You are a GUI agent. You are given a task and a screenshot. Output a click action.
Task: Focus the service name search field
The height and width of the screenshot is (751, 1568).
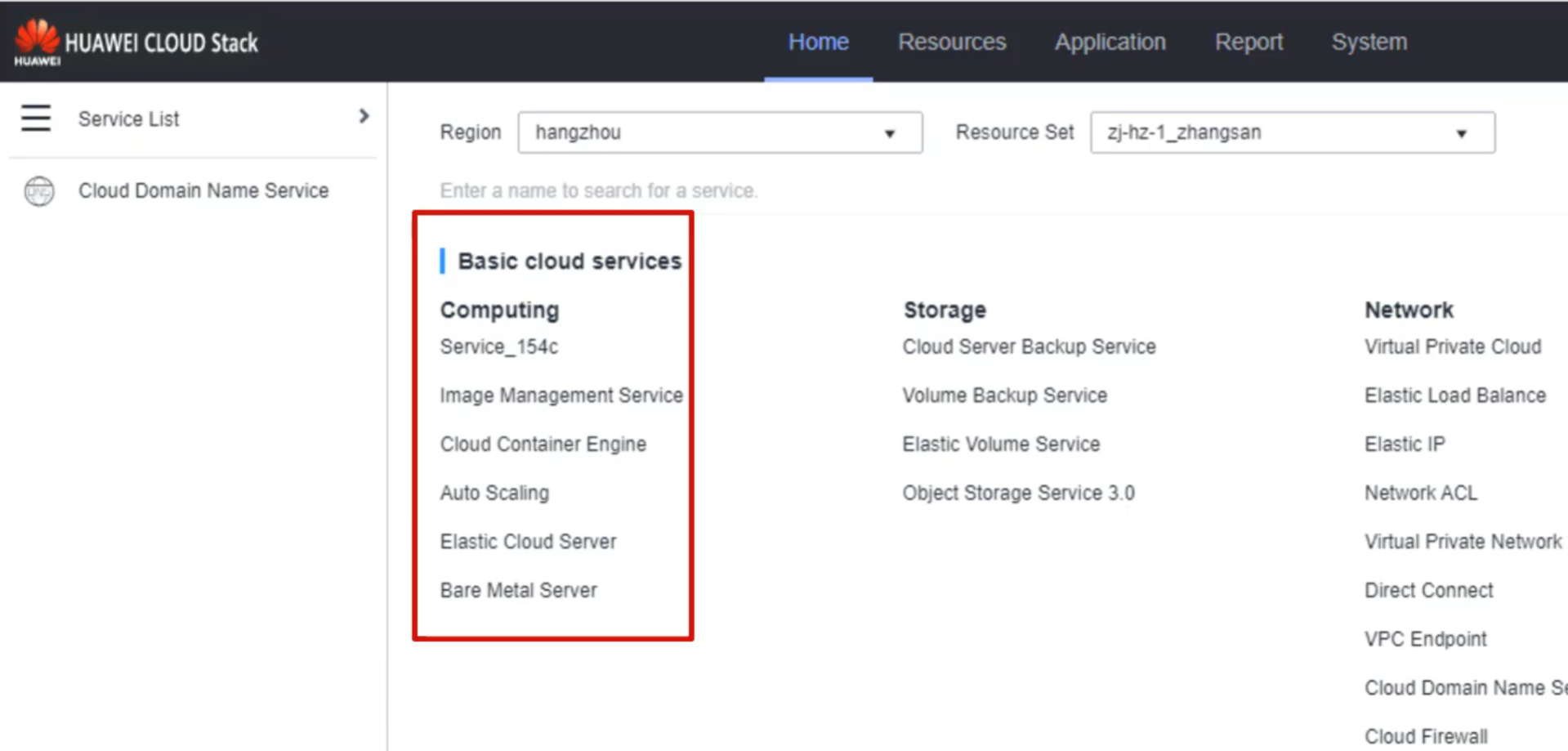tap(599, 190)
